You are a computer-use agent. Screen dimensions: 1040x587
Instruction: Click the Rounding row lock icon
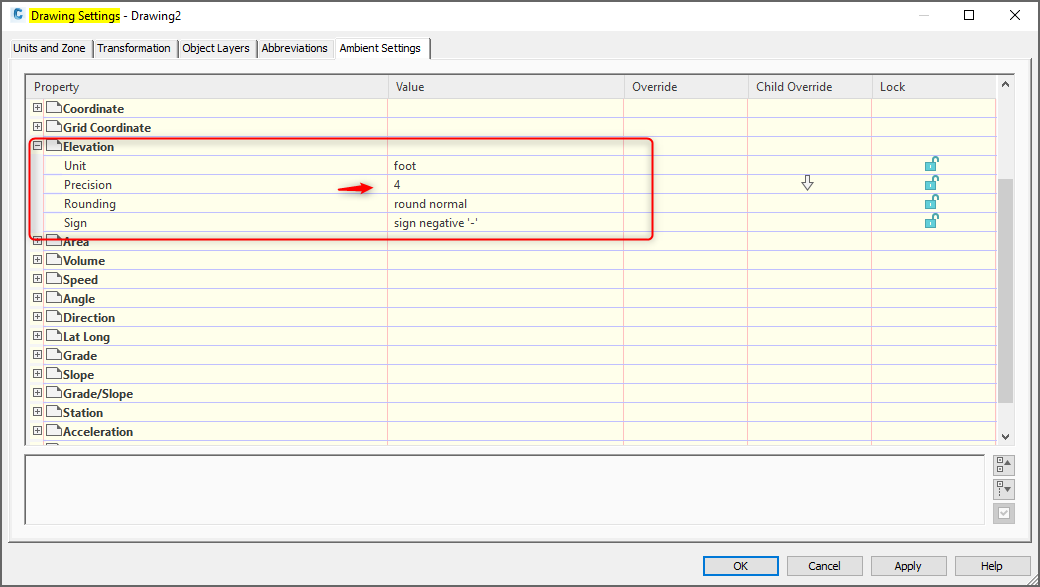click(x=931, y=202)
